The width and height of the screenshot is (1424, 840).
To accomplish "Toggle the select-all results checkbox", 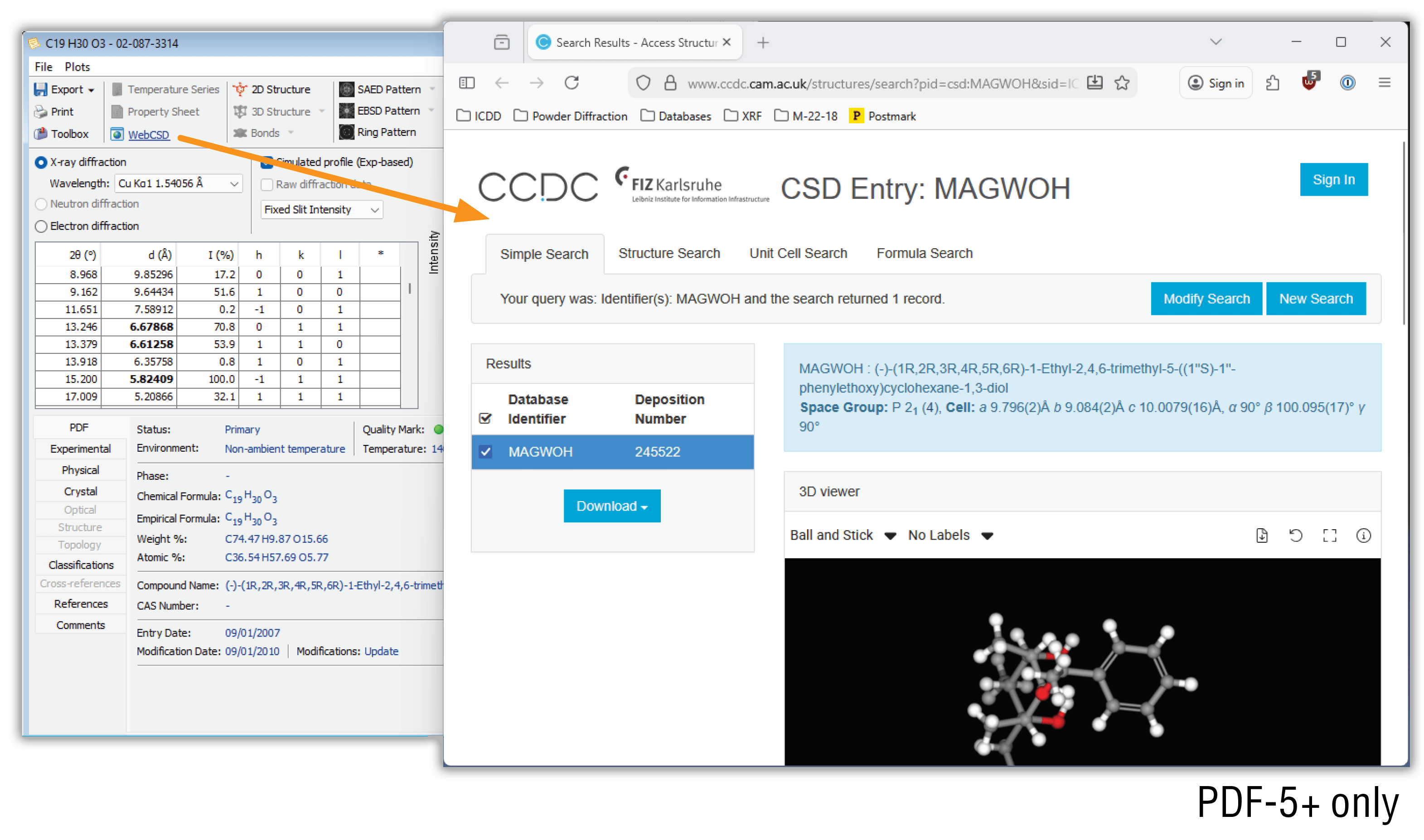I will tap(485, 418).
